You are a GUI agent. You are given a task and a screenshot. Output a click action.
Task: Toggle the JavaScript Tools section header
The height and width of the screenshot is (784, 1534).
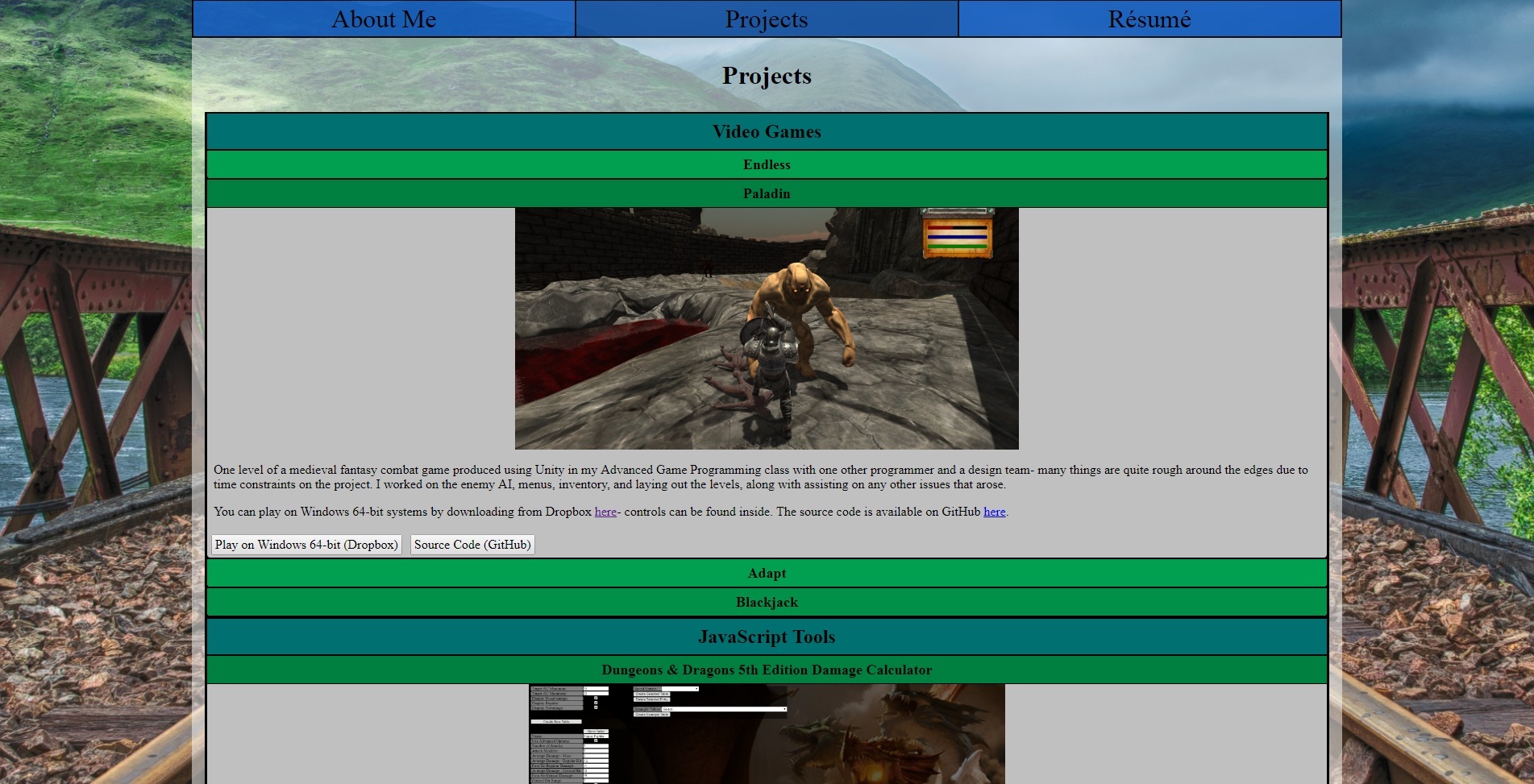(x=767, y=637)
